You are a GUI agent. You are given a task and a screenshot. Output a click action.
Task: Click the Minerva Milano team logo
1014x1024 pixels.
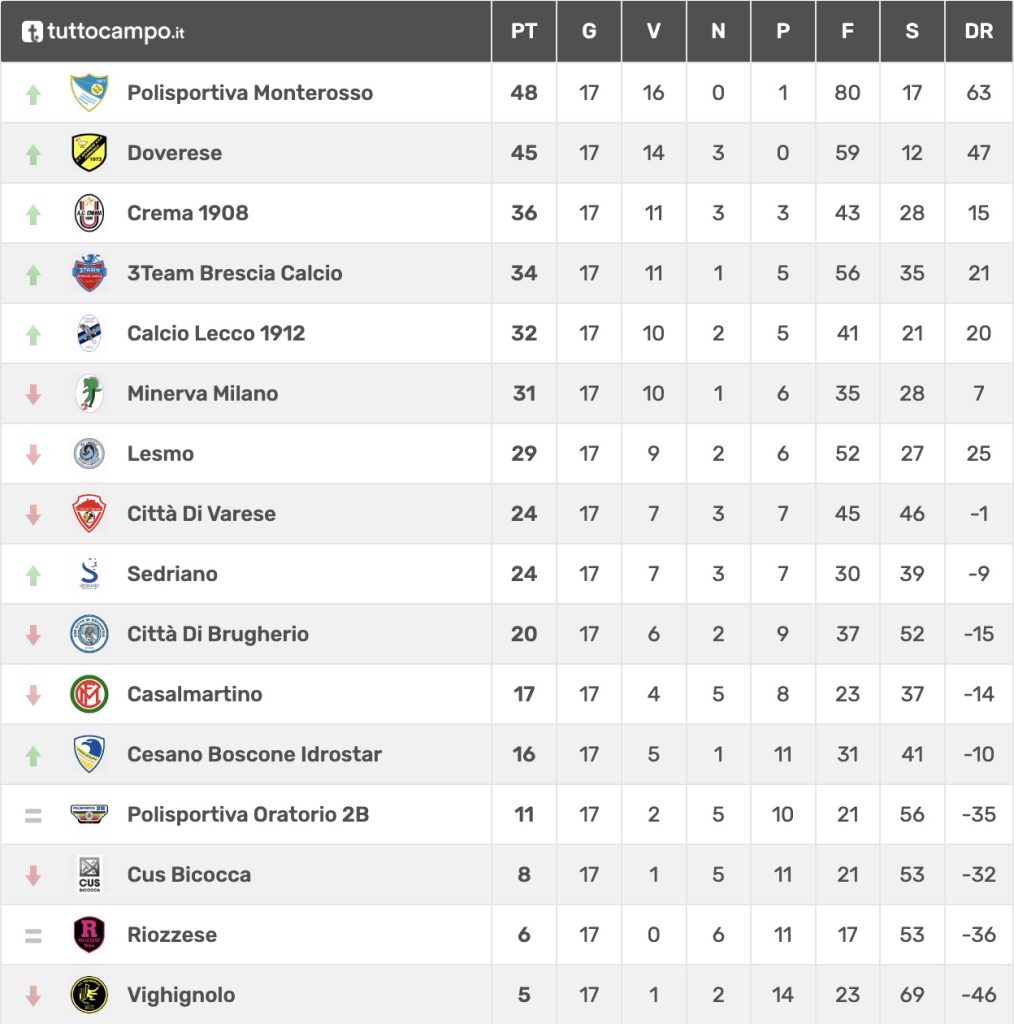click(x=89, y=393)
